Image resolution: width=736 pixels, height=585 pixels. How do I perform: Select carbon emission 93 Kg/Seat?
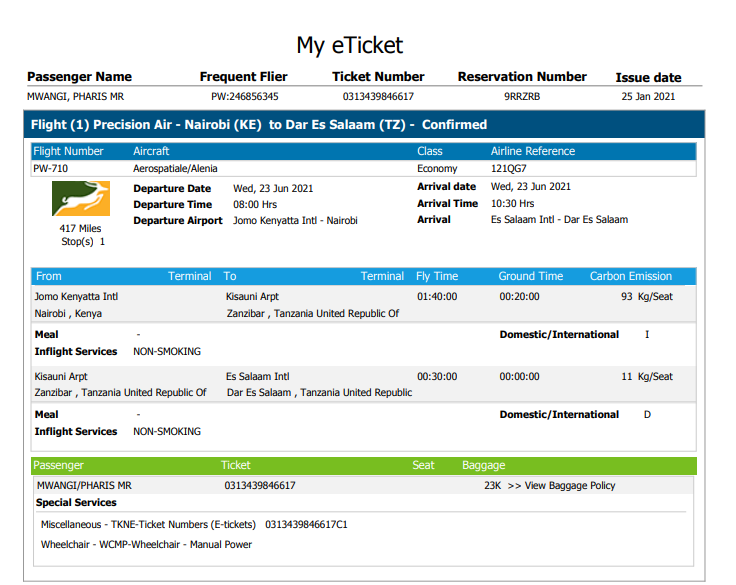(x=647, y=297)
